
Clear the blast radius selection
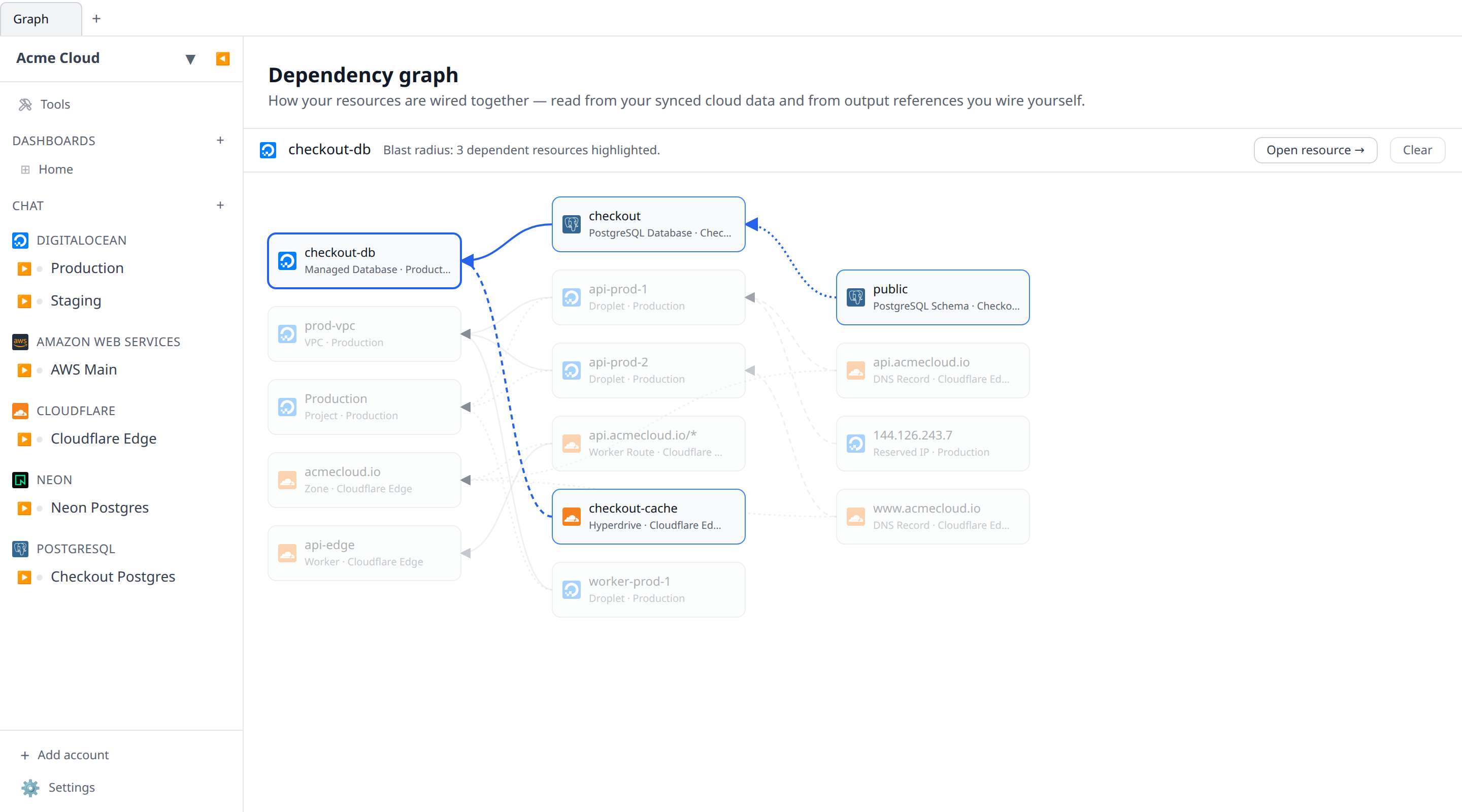coord(1417,150)
